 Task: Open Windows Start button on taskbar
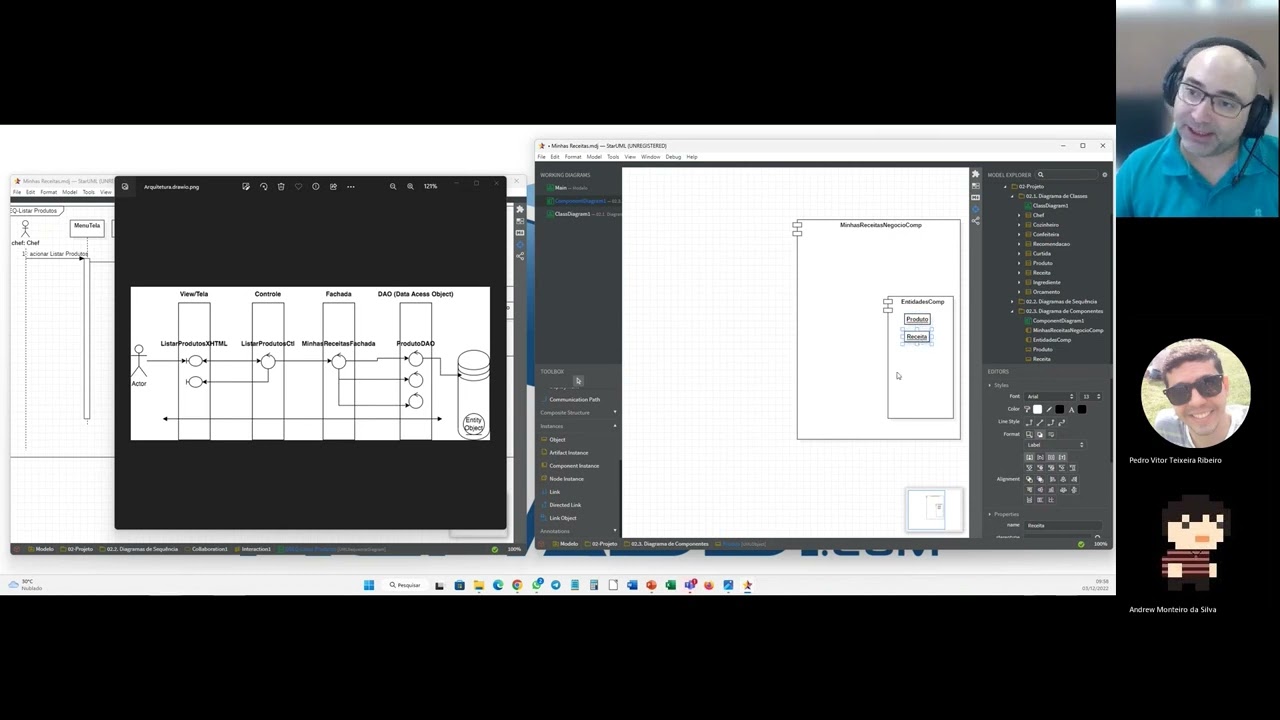369,585
